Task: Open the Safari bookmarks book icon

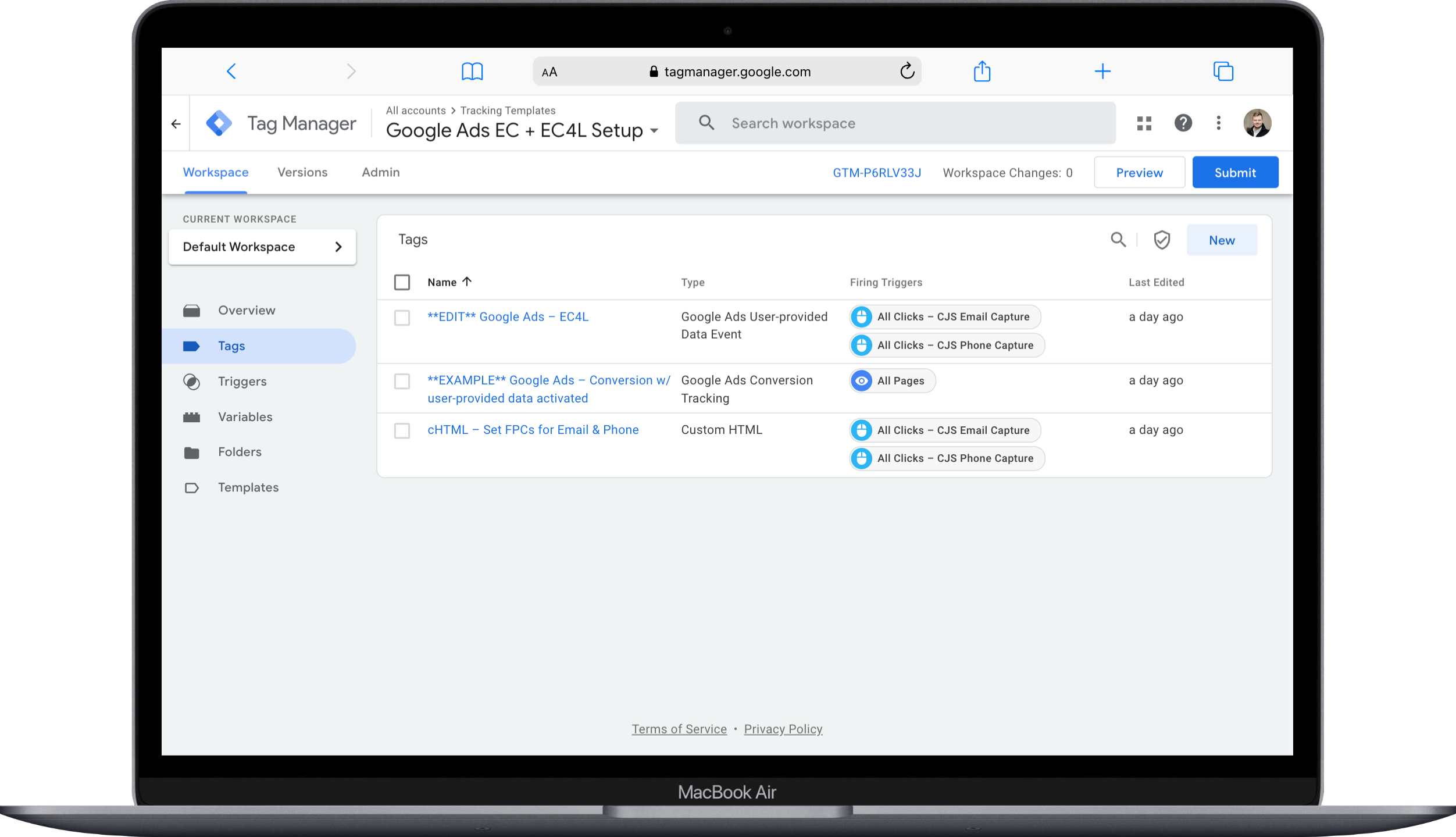Action: [472, 72]
